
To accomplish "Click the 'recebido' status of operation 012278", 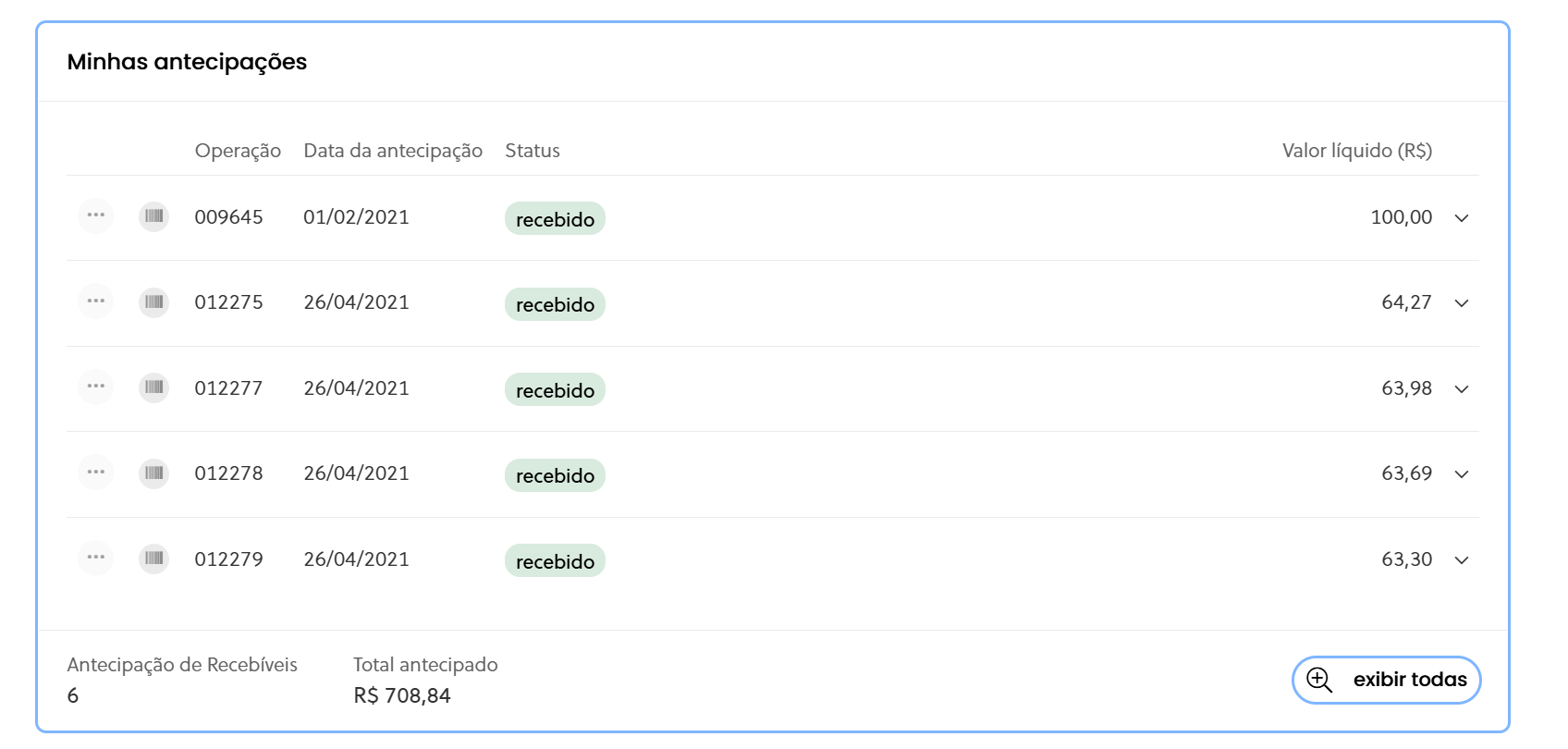I will coord(555,475).
